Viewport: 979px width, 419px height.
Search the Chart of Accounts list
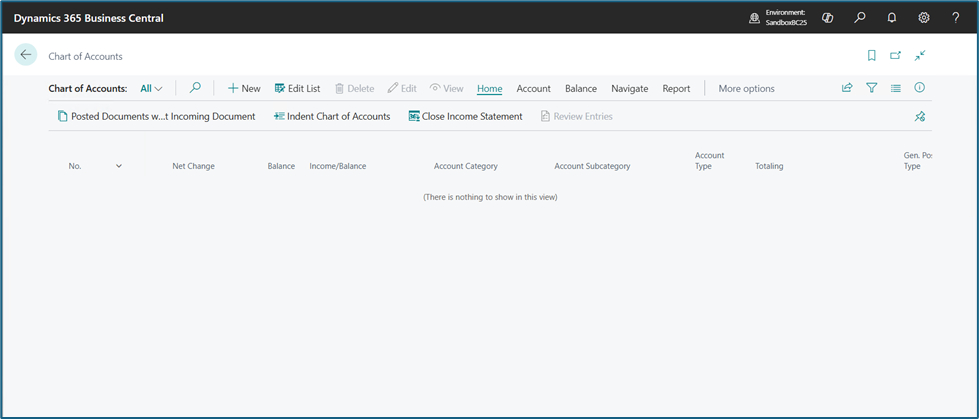pos(195,88)
